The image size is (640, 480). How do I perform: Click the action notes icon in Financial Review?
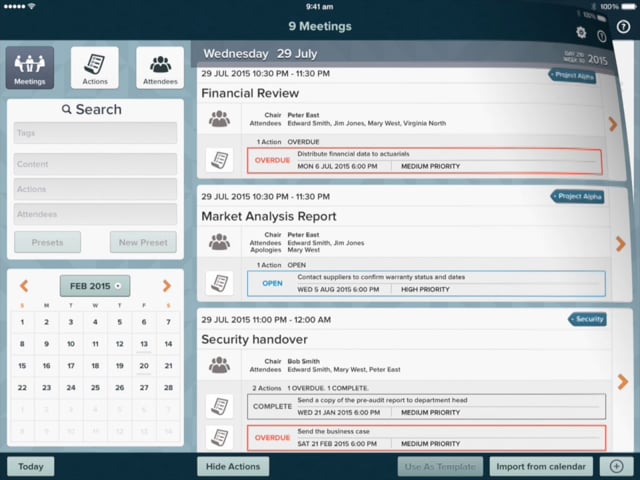[x=219, y=160]
